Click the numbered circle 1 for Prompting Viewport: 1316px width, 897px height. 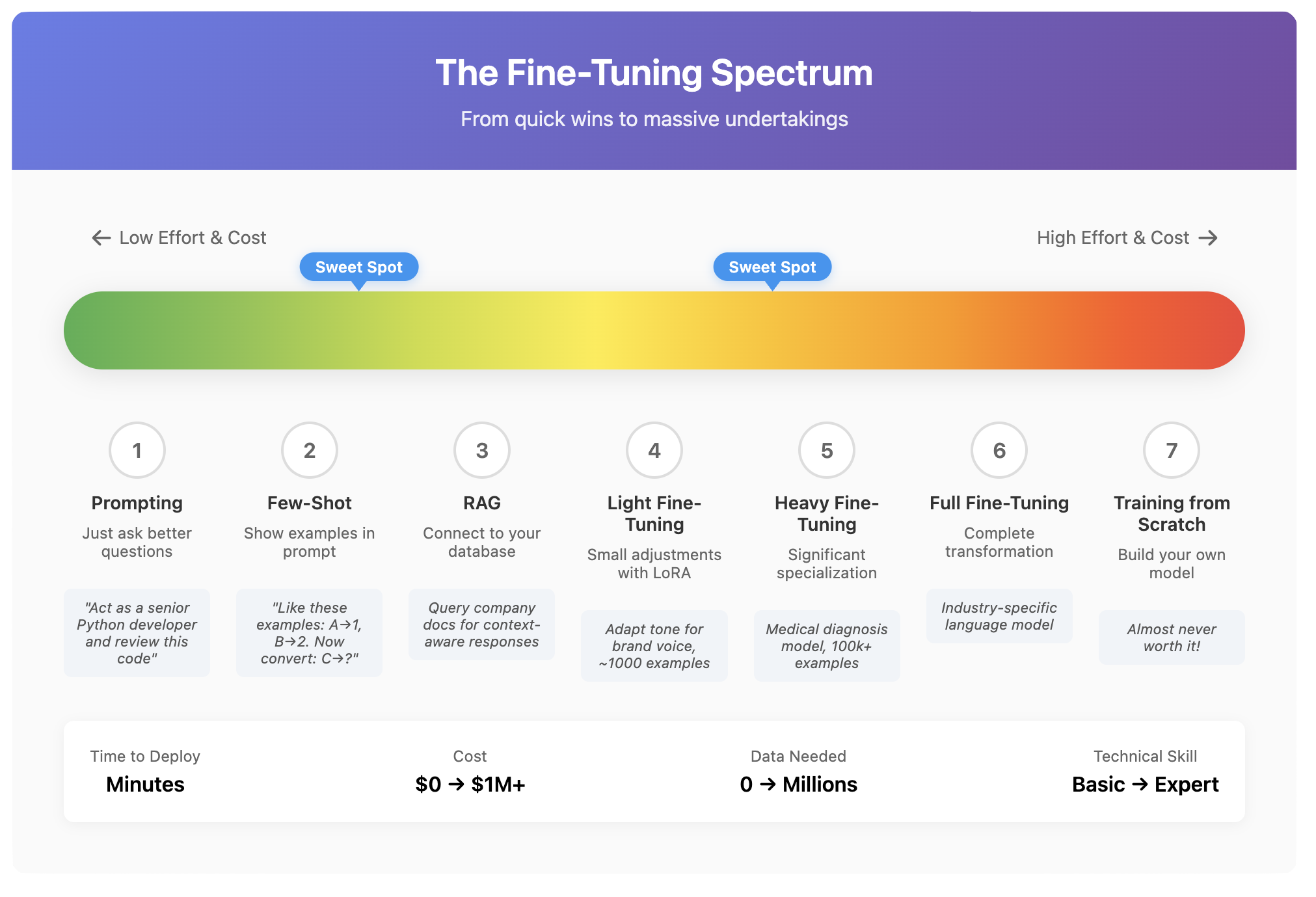point(137,450)
